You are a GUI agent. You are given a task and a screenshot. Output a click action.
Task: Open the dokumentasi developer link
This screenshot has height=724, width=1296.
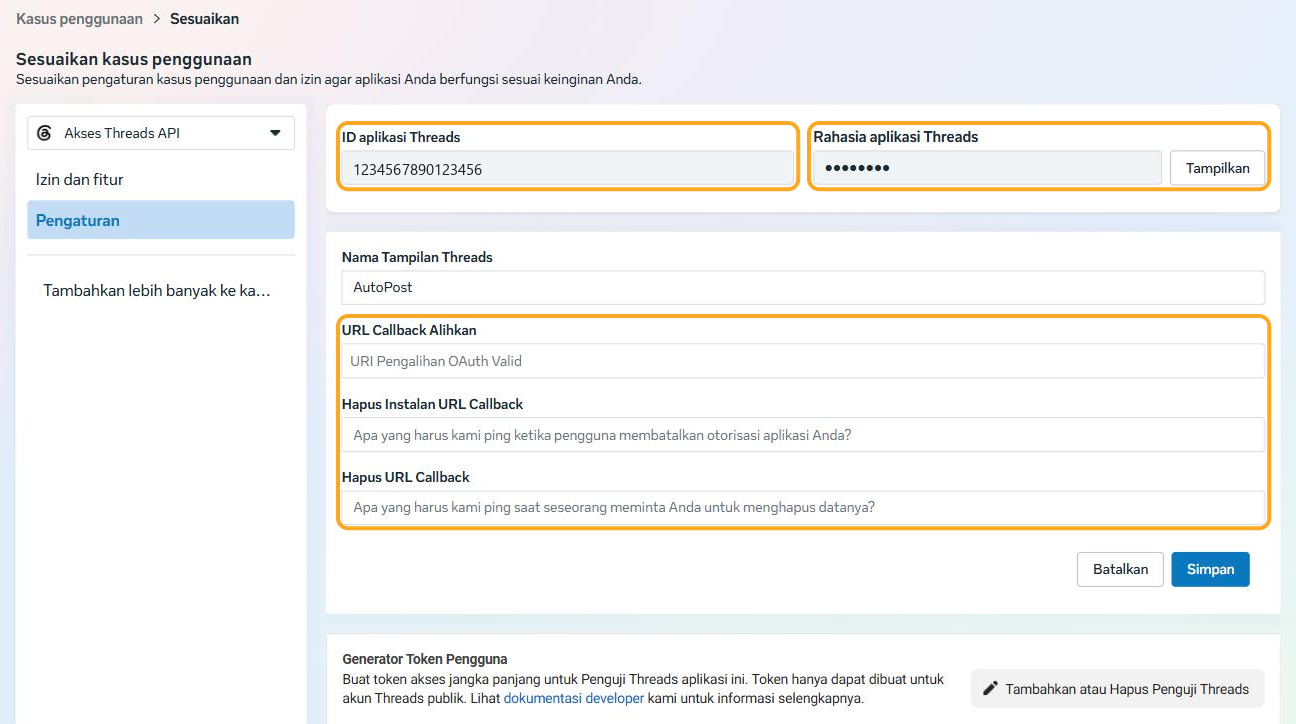[574, 698]
